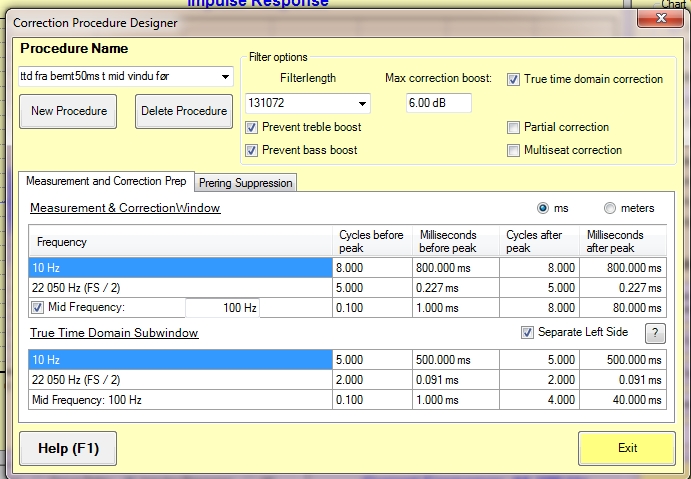The height and width of the screenshot is (479, 691).
Task: Select the ms radio button
Action: tap(544, 208)
